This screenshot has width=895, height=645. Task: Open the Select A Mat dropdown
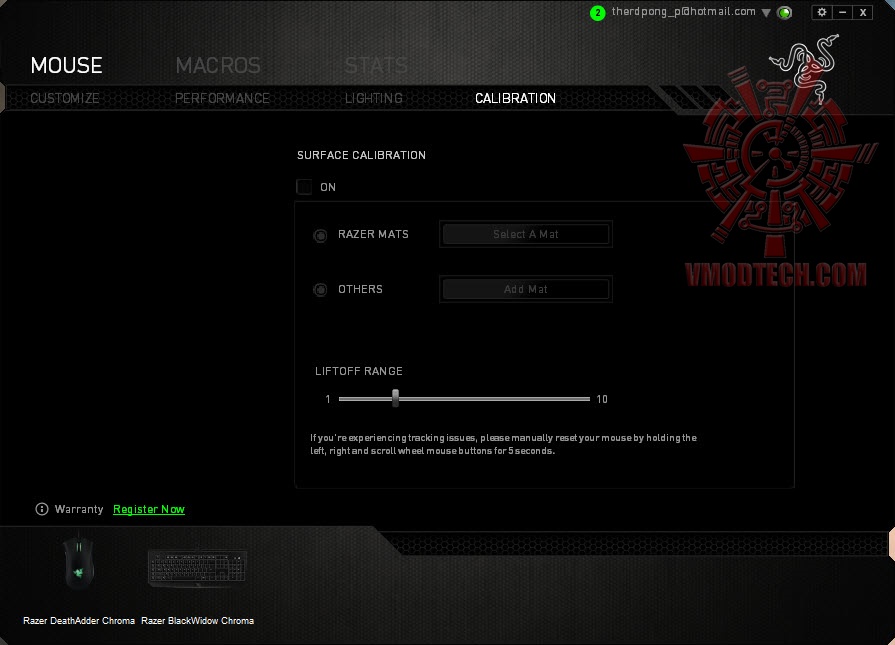tap(526, 234)
